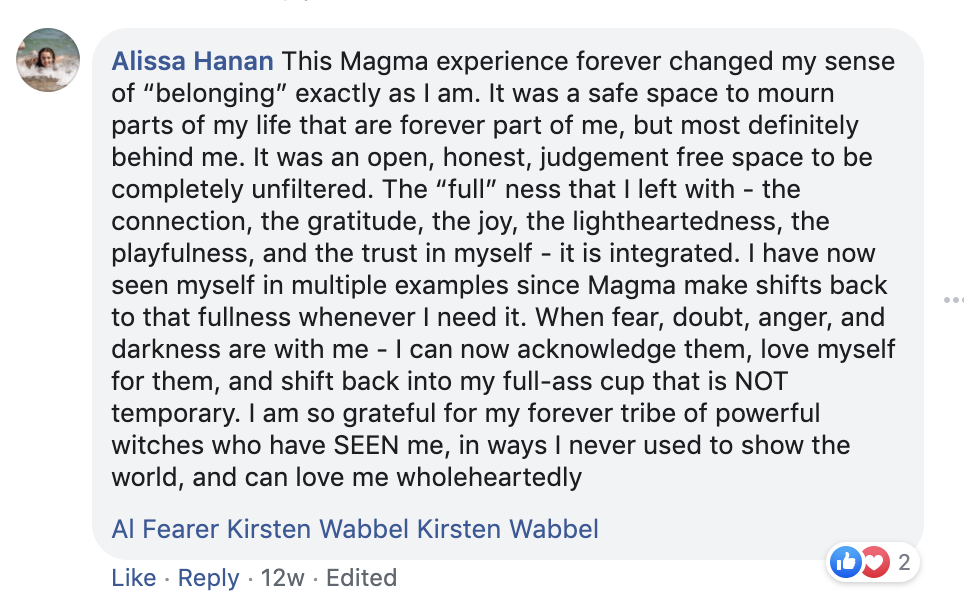The width and height of the screenshot is (964, 610).
Task: Like this comment
Action: [133, 578]
